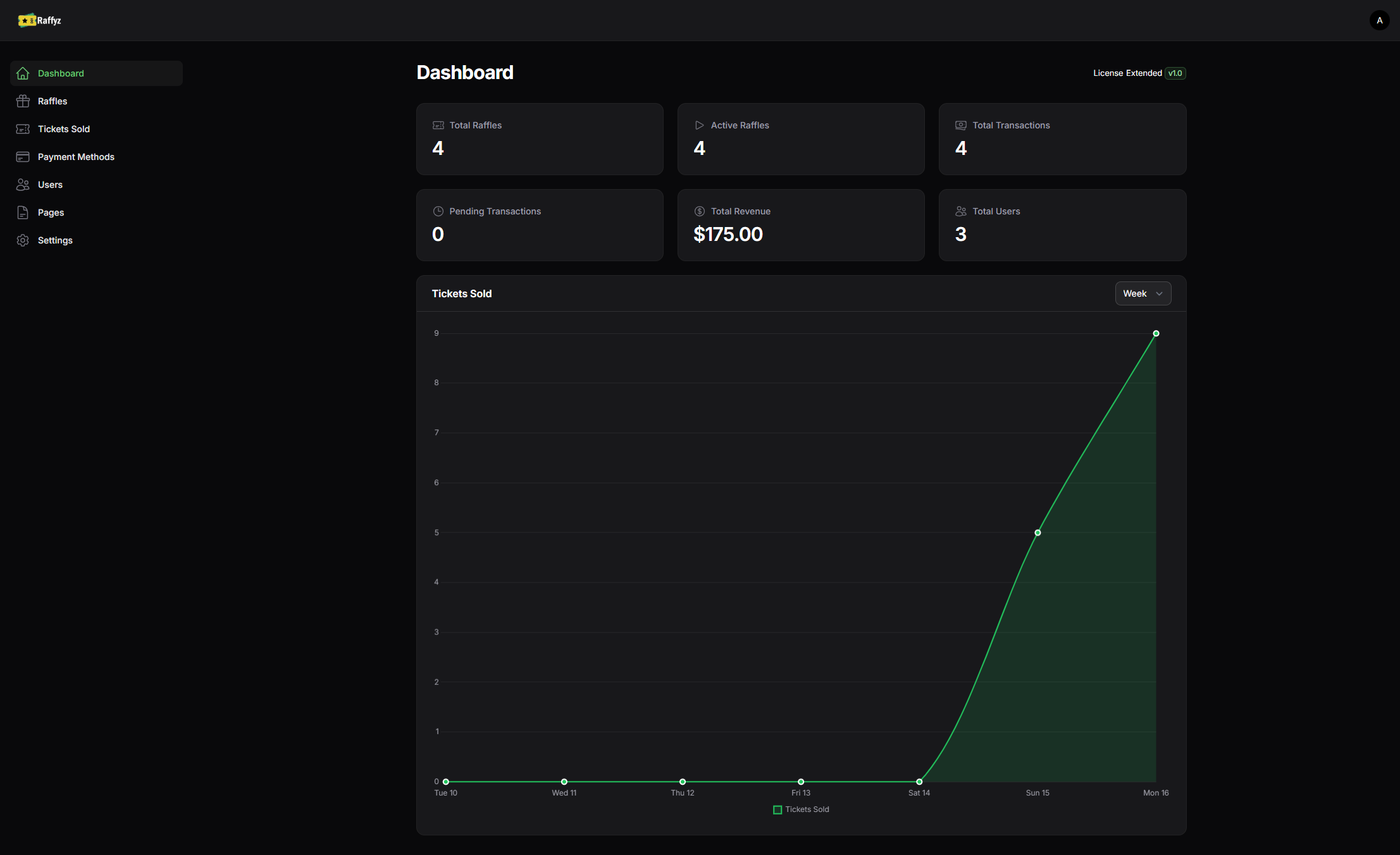Click the Users people icon
Screen dimensions: 1400x855
click(23, 185)
